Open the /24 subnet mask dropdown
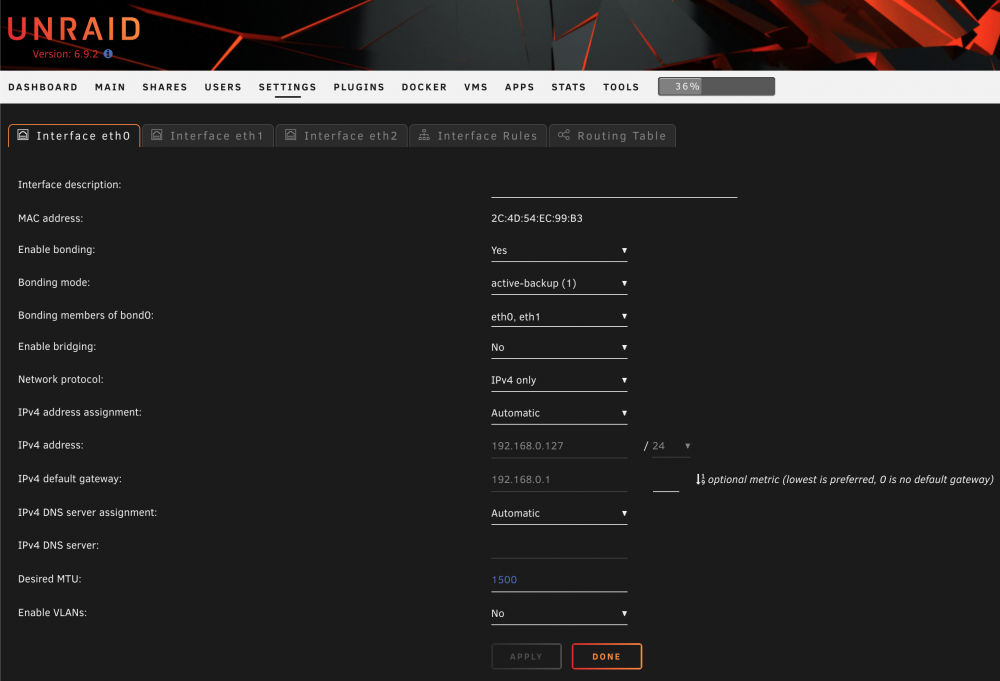The image size is (1000, 681). point(671,446)
